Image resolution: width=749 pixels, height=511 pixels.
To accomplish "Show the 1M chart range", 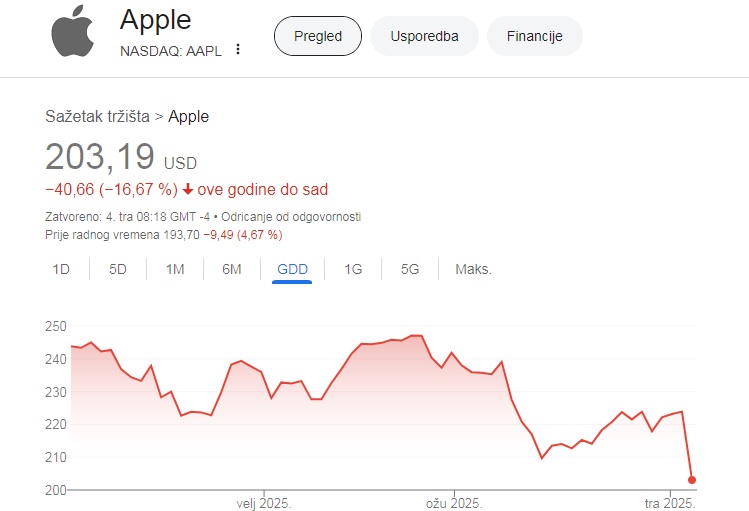I will pos(175,269).
